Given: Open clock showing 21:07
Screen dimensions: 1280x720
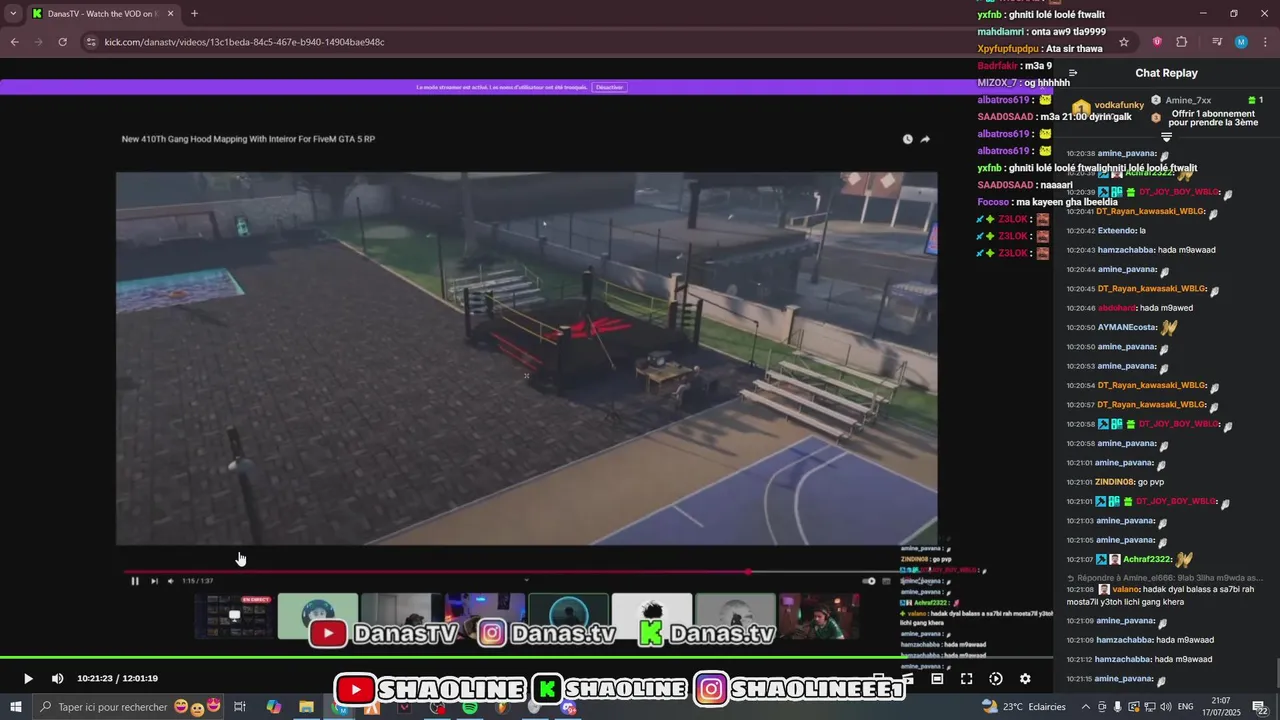Looking at the screenshot, I should click(x=1222, y=707).
